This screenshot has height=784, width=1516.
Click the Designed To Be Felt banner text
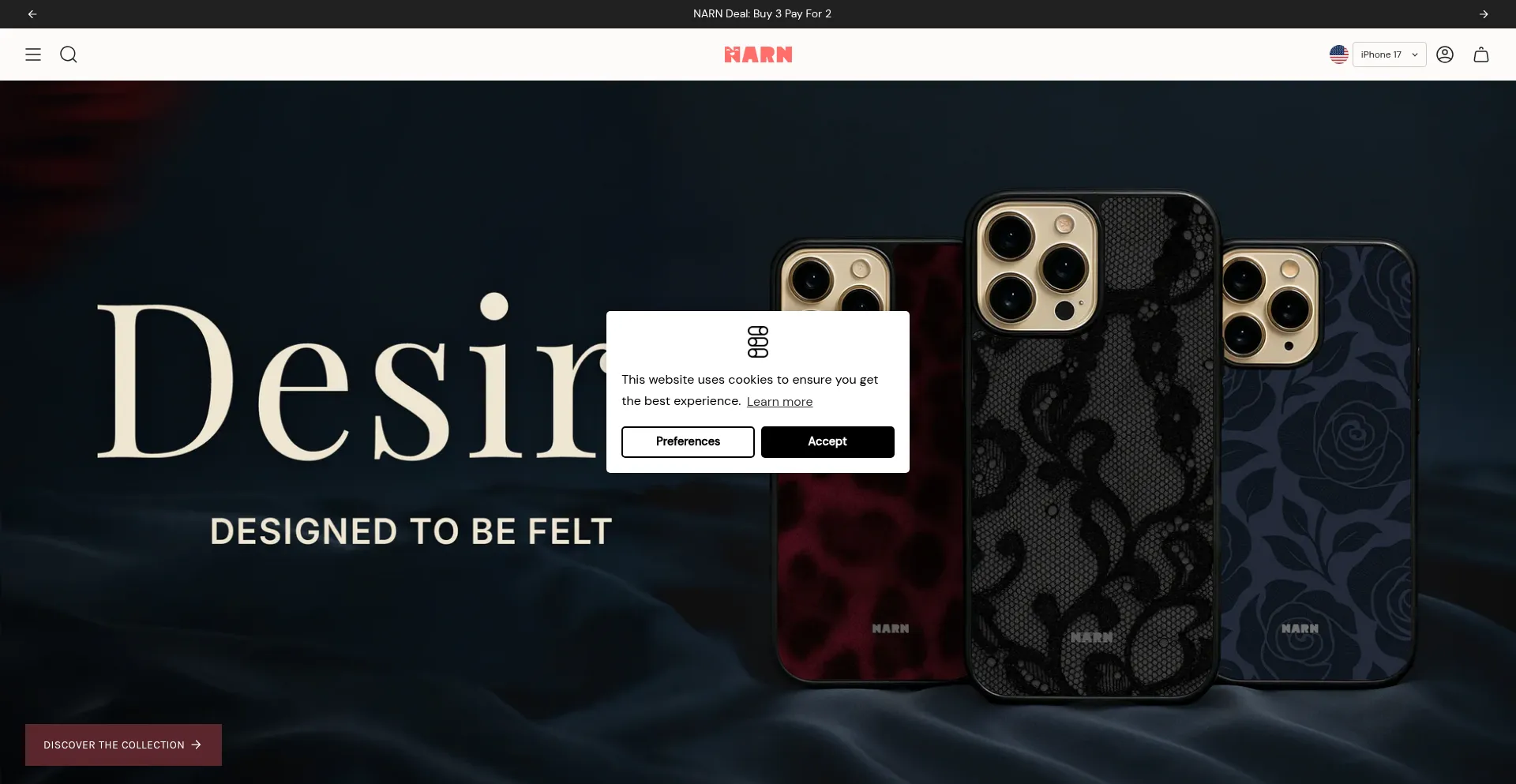tap(411, 531)
